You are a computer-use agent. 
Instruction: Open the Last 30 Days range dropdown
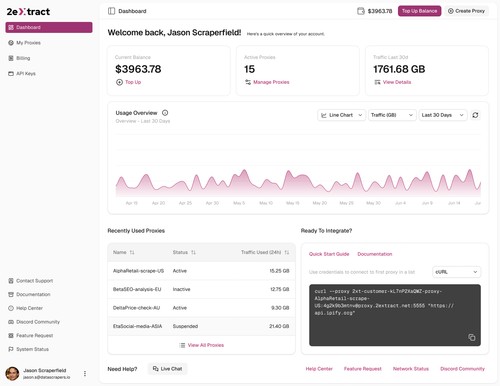tap(443, 115)
